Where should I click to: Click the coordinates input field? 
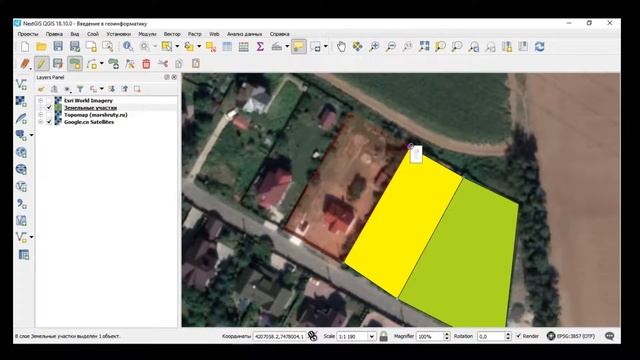279,336
